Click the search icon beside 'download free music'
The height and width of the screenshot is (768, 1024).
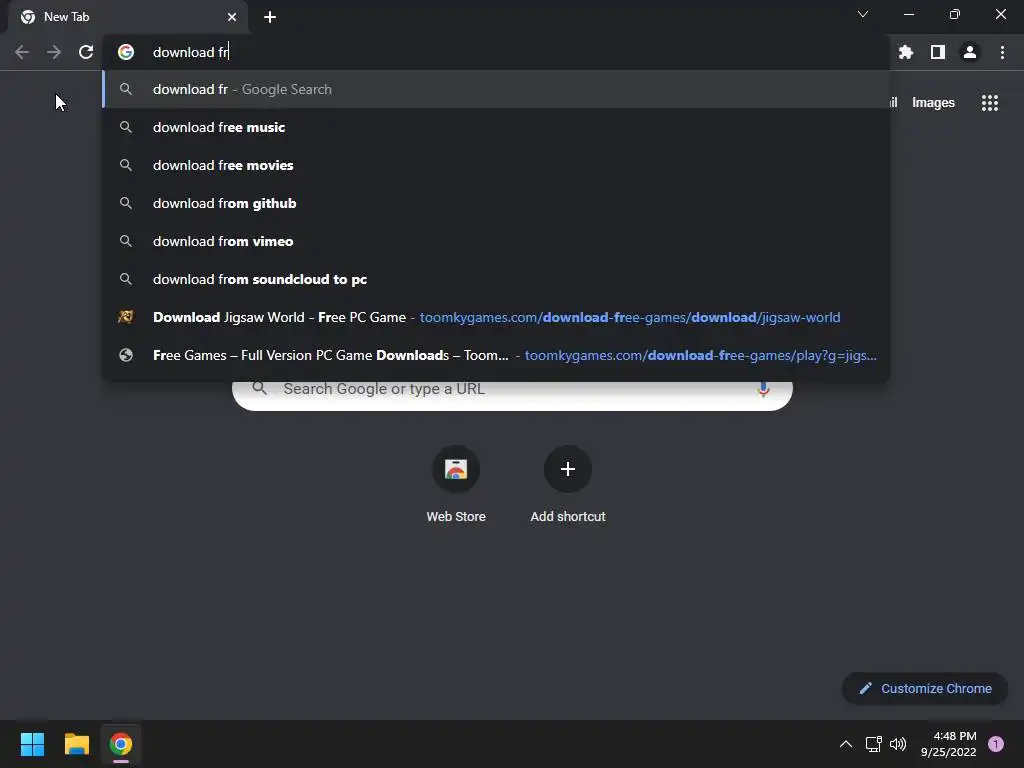pos(126,127)
